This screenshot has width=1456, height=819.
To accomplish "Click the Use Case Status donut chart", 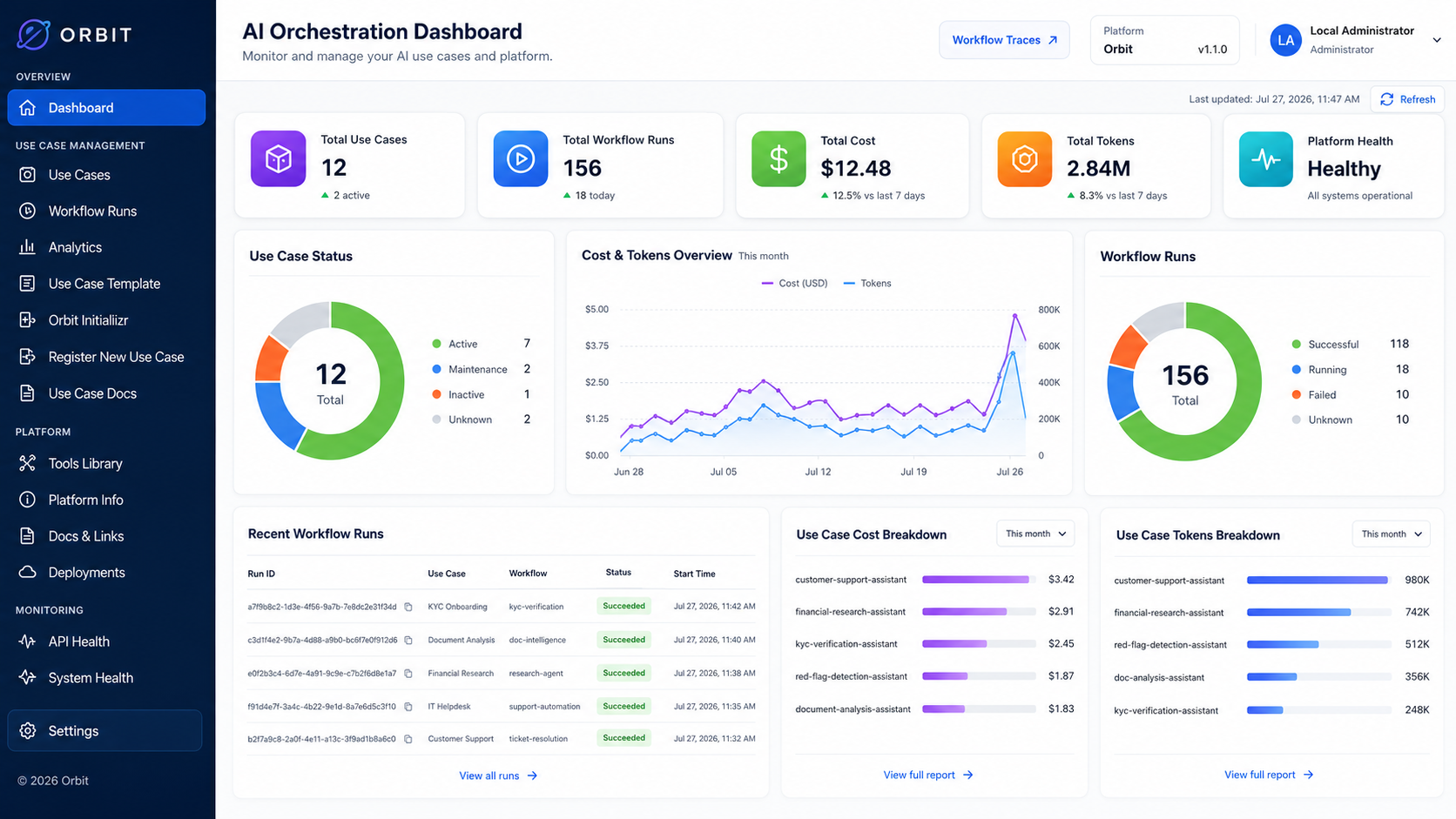I will coord(330,380).
